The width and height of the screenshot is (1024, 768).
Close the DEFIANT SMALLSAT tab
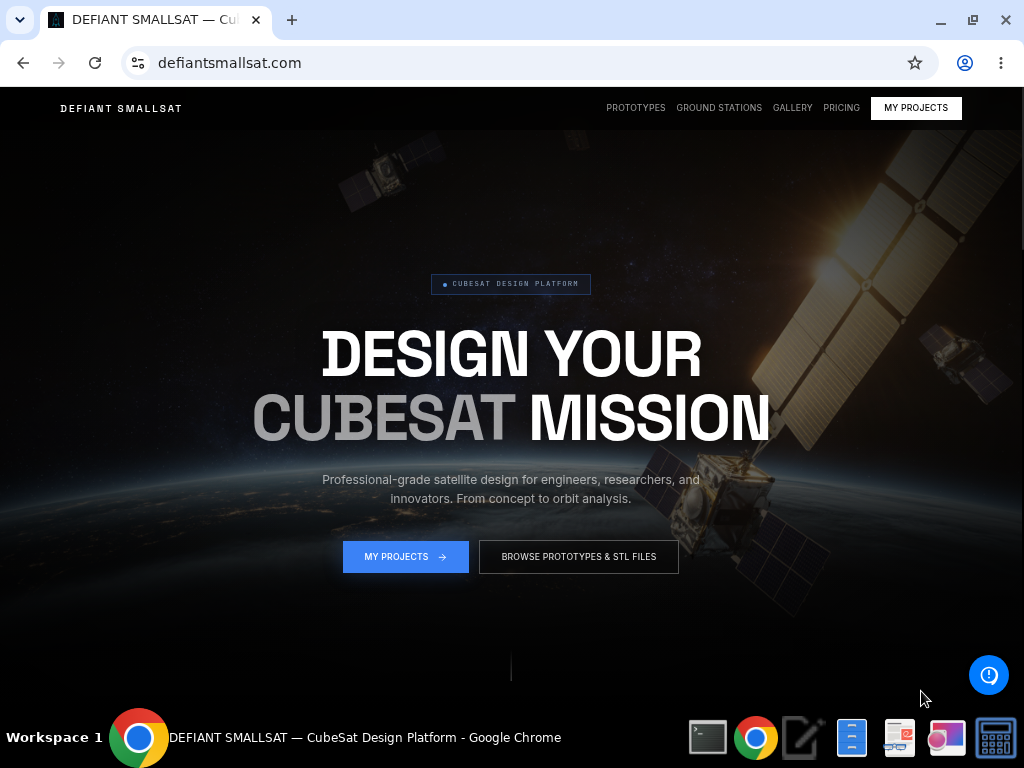256,20
